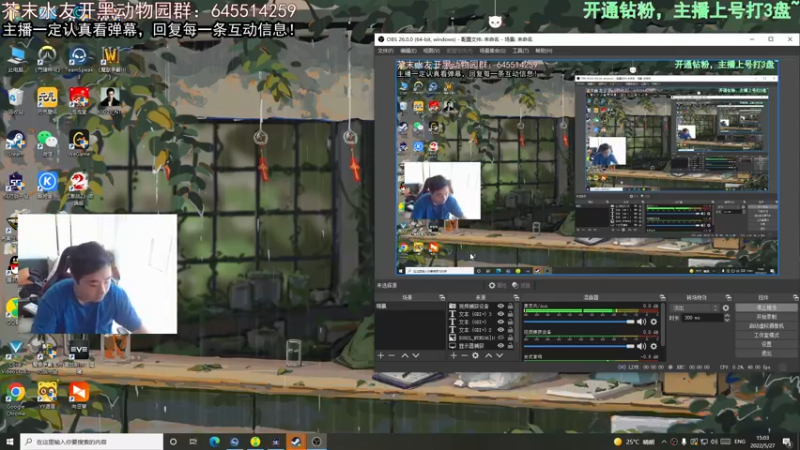Add a new source with the plus icon
The height and width of the screenshot is (450, 800).
click(454, 356)
